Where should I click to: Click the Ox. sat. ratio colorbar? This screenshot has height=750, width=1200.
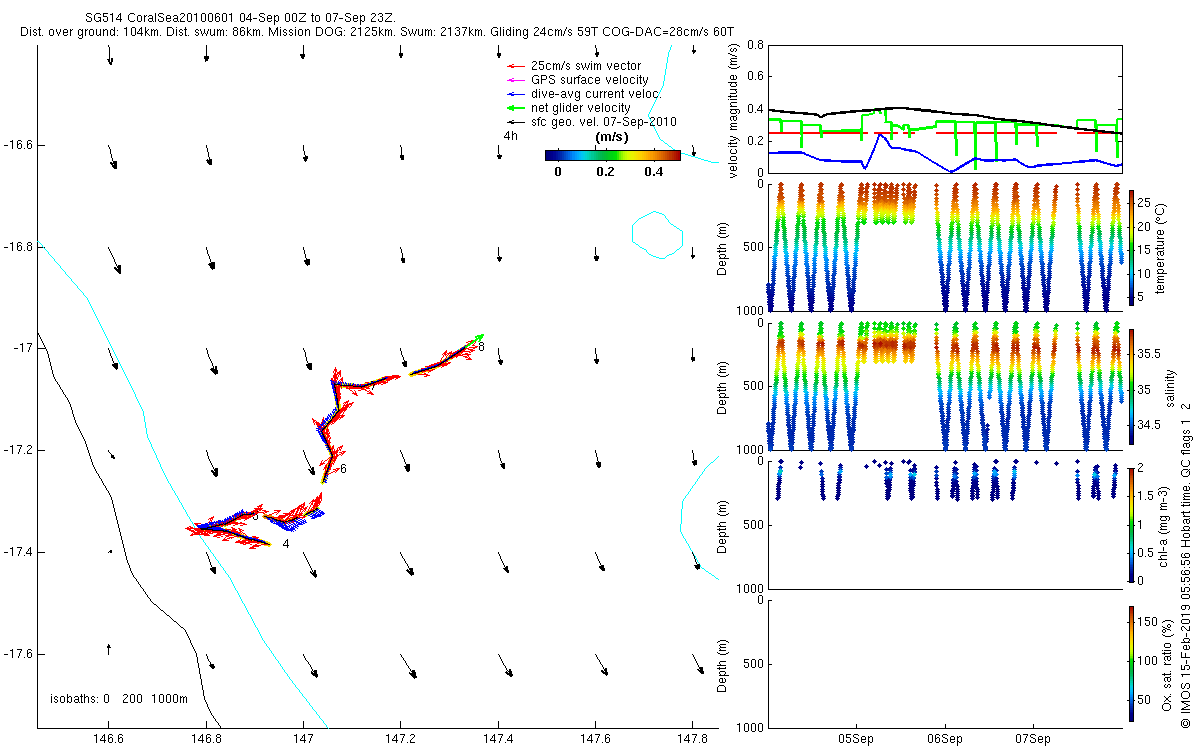click(1131, 663)
